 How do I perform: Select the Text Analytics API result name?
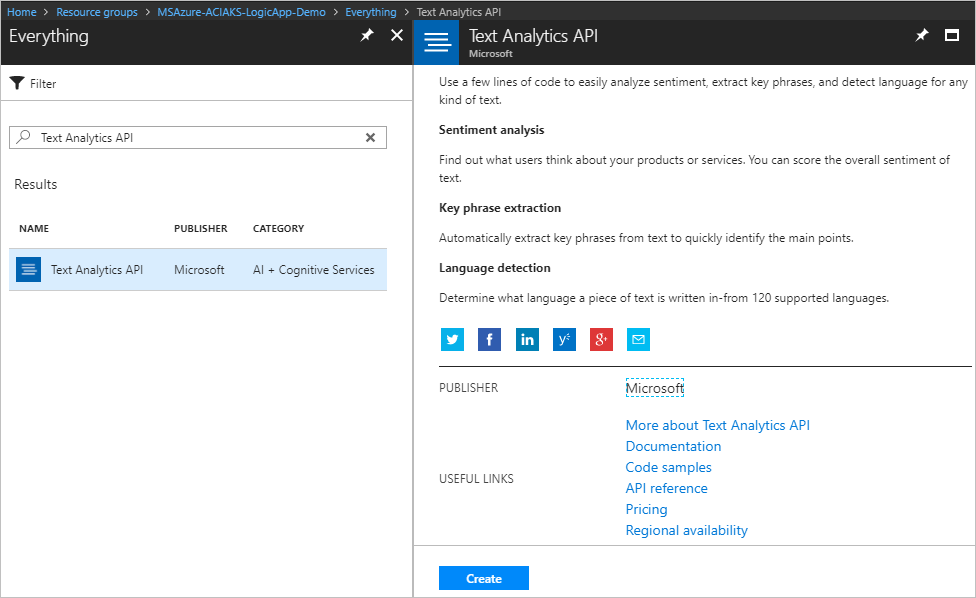97,269
